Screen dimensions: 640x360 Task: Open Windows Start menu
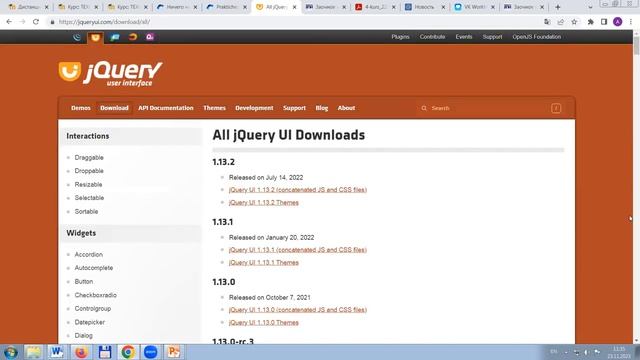pos(11,352)
